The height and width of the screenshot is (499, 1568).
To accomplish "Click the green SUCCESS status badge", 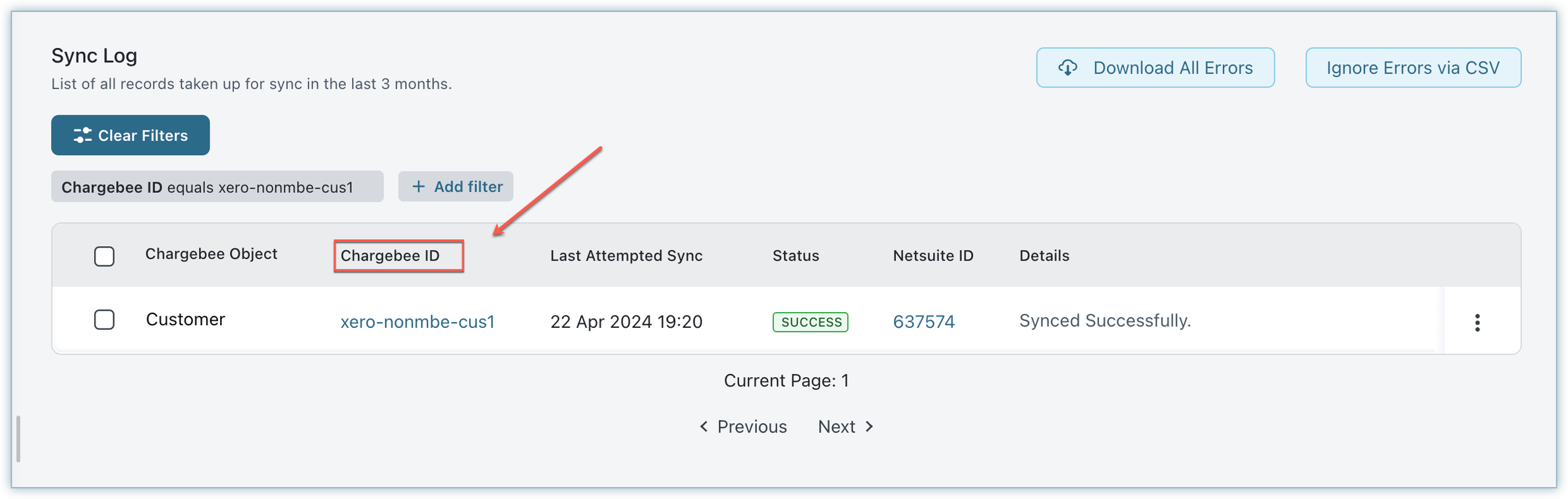I will click(810, 322).
